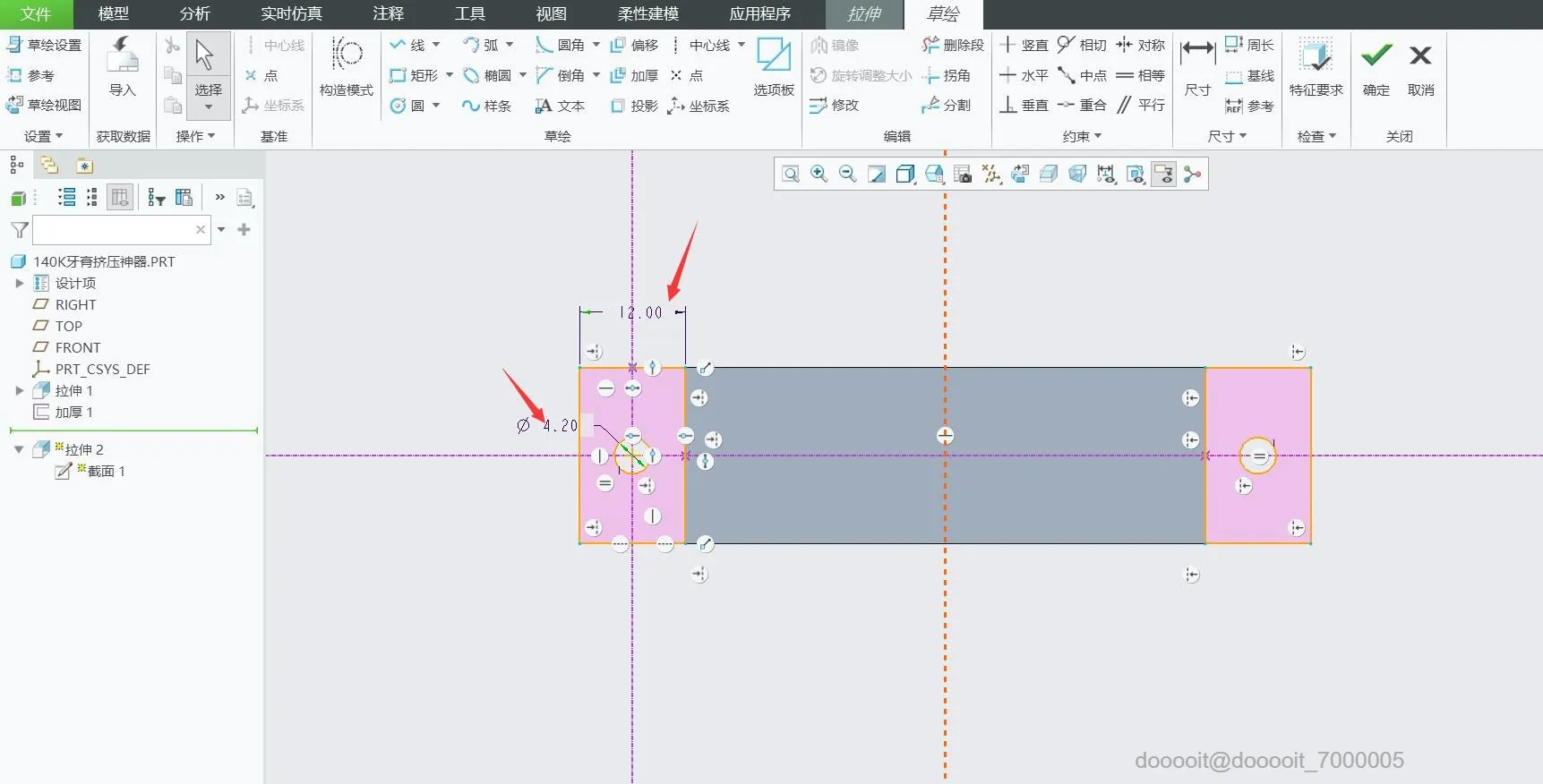Screen dimensions: 1543x784
Task: Apply the Perpendicular (垂直) constraint
Action: click(1024, 105)
